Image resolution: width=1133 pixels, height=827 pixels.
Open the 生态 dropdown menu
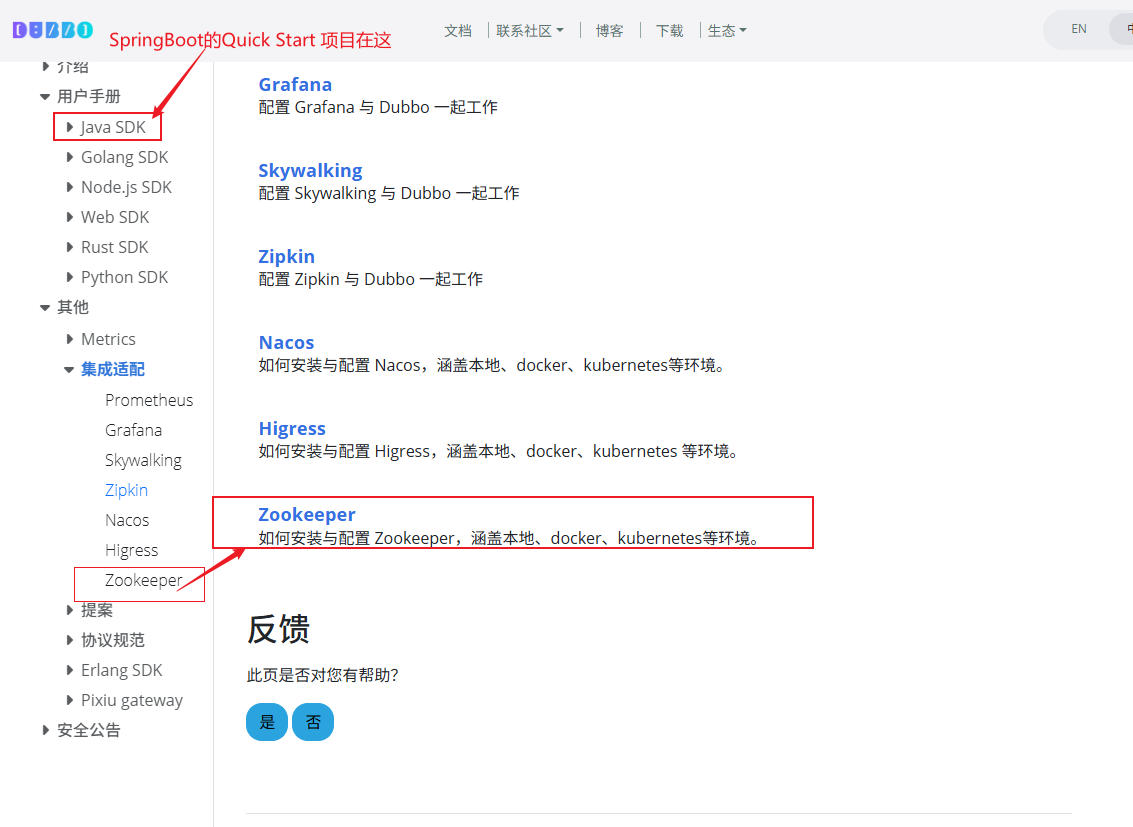(727, 30)
